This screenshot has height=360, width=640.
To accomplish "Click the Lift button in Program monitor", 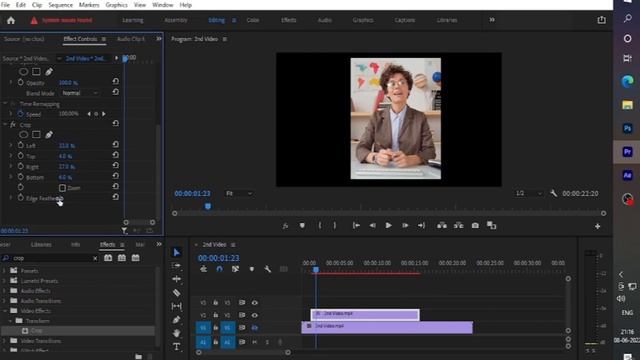I will click(442, 225).
